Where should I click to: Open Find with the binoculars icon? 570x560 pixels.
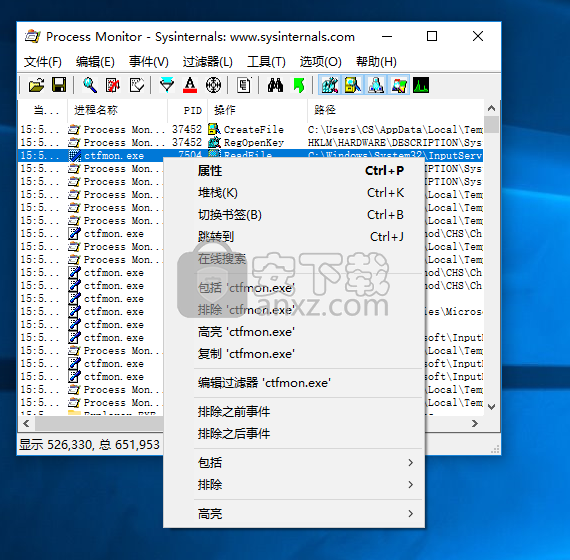click(275, 85)
